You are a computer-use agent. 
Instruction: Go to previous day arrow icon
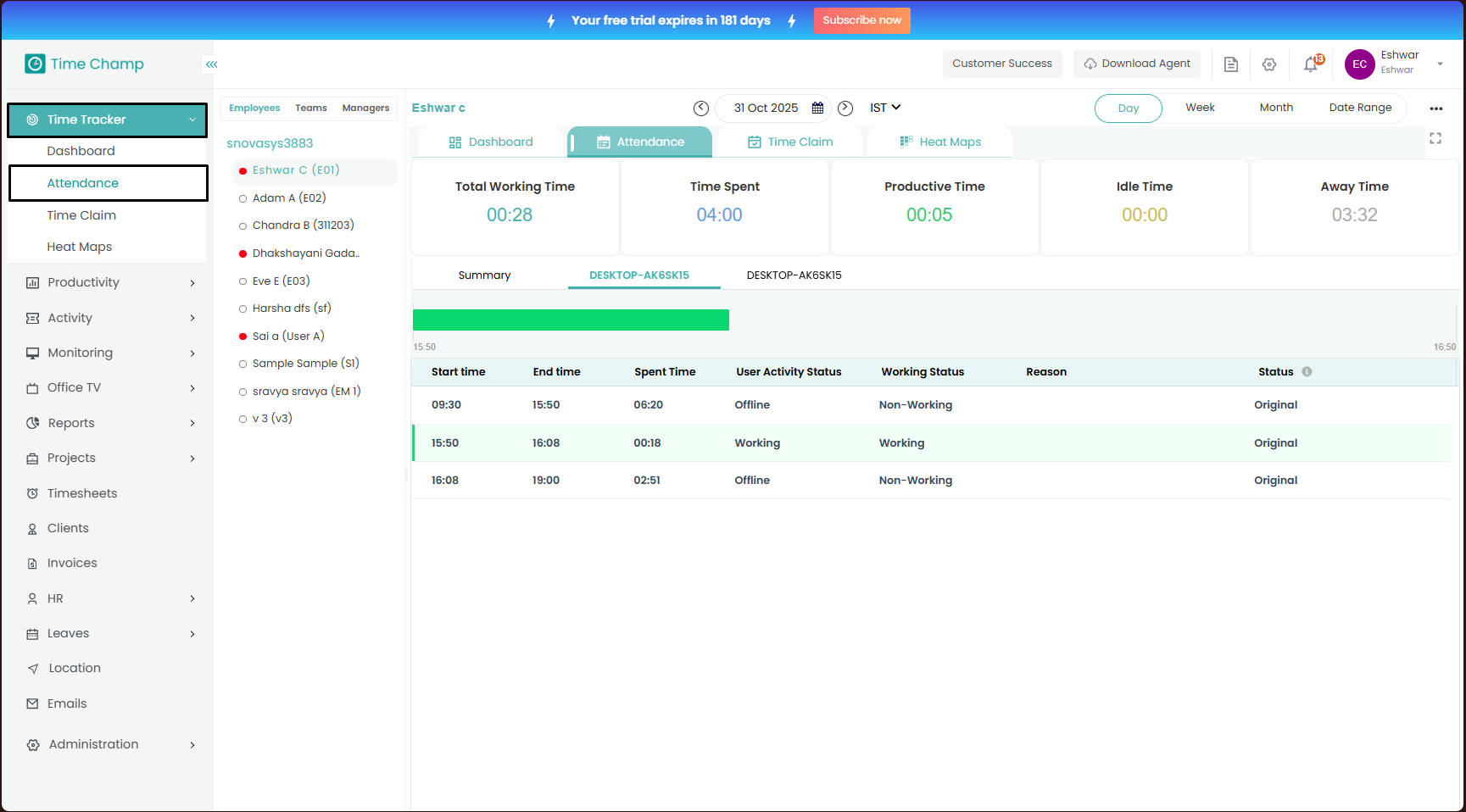(701, 108)
